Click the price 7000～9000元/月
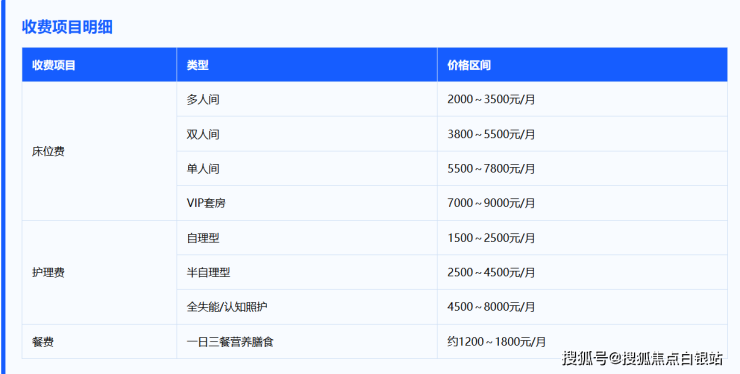 pyautogui.click(x=491, y=203)
